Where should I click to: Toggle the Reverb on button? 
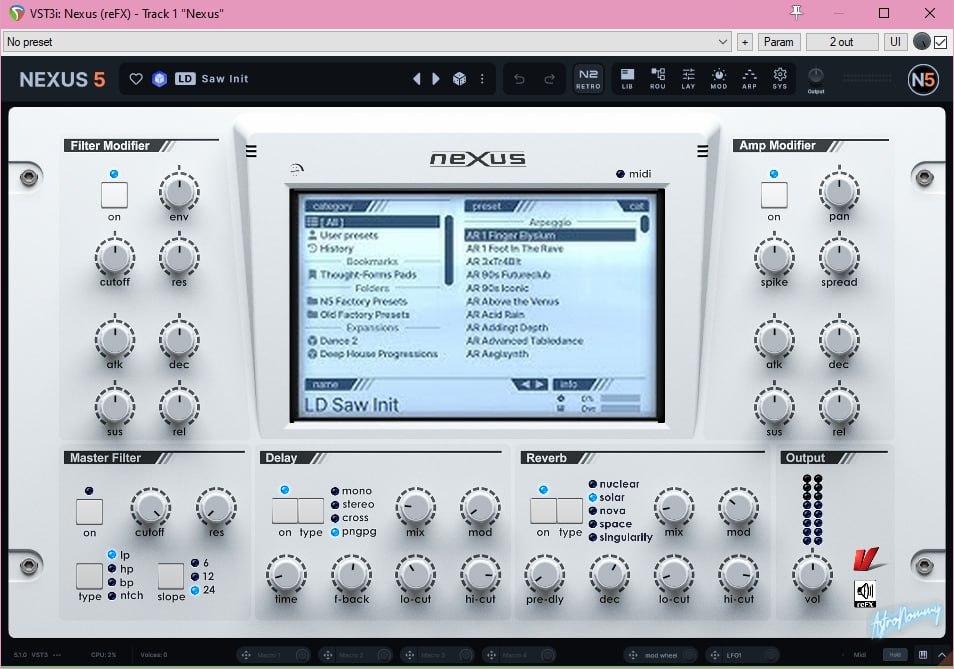click(543, 511)
